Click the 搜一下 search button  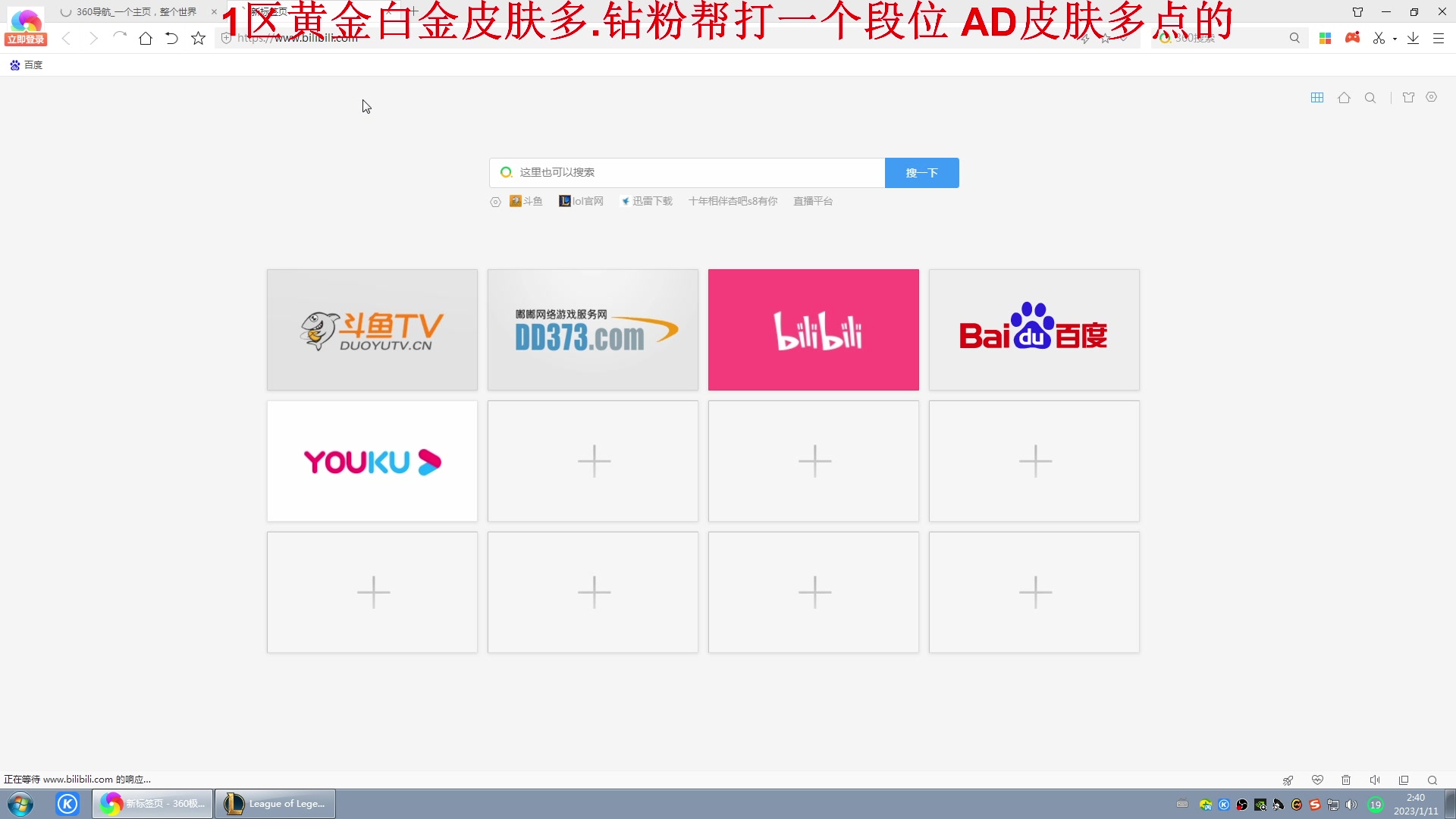[922, 173]
